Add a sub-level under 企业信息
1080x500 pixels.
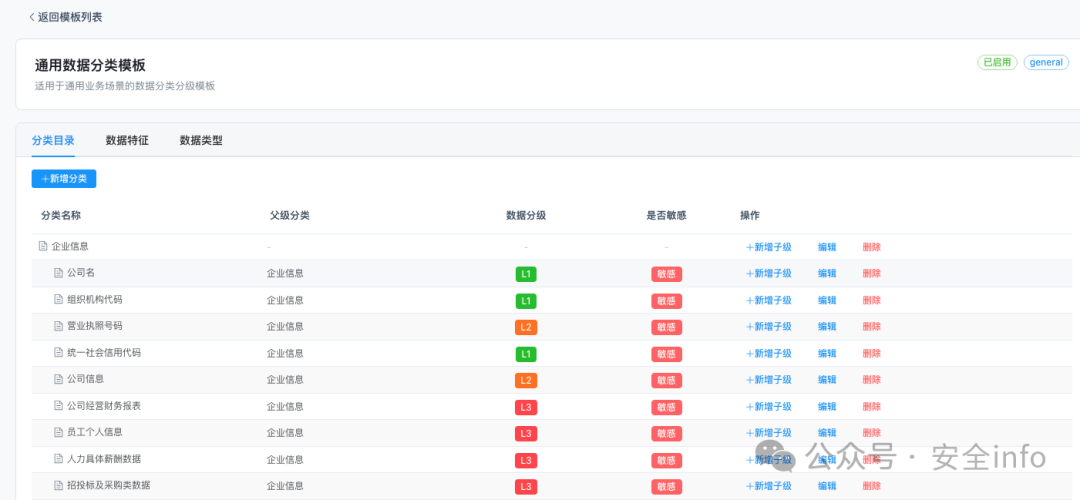(x=769, y=247)
